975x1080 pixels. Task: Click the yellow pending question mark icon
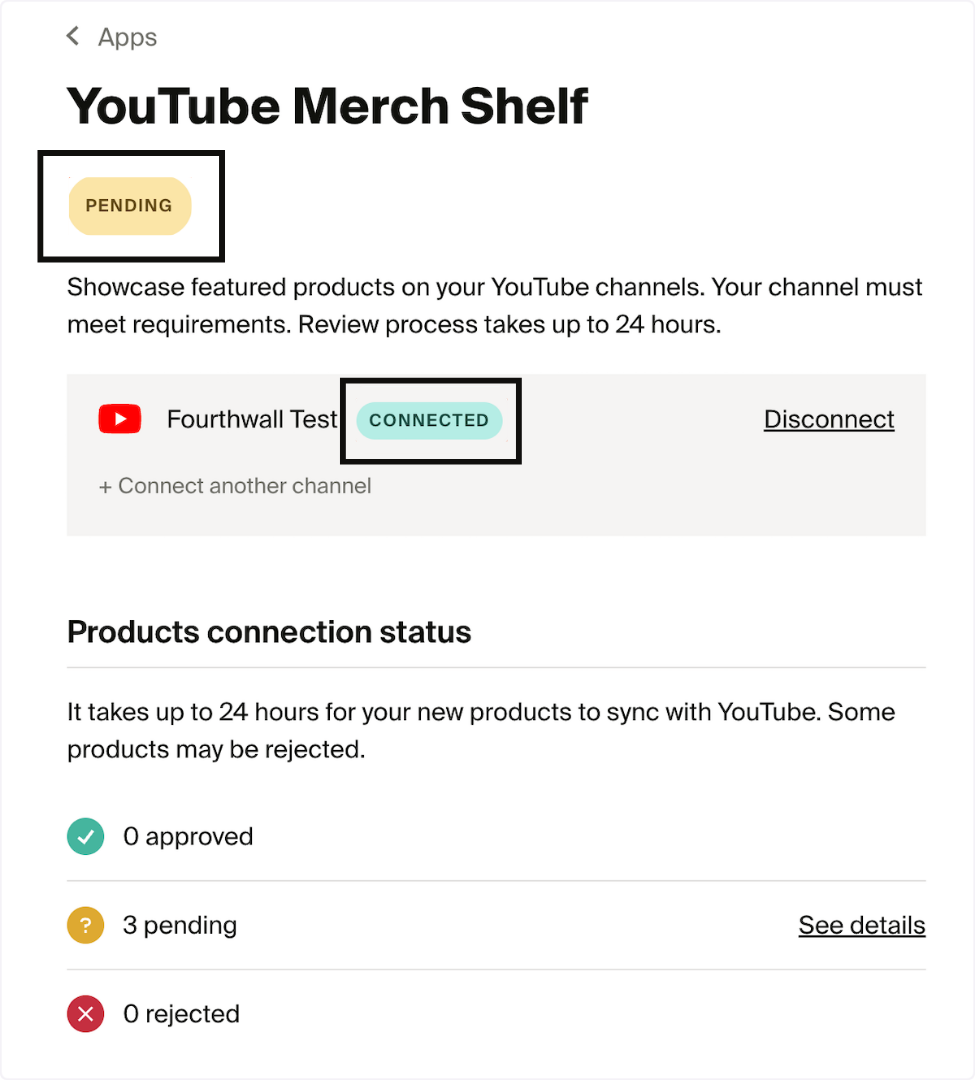[x=85, y=925]
